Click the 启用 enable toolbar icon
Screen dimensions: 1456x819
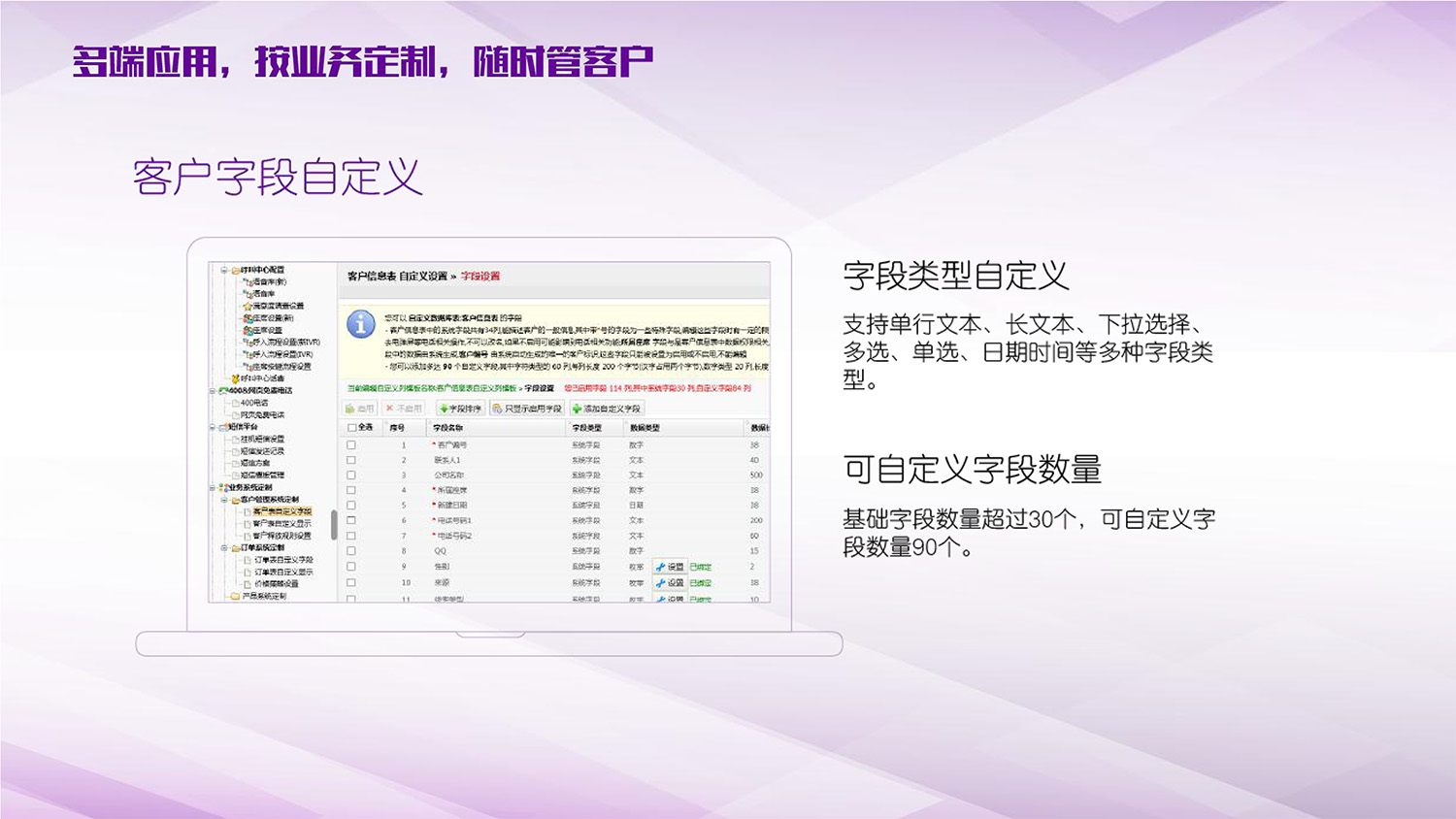[349, 408]
